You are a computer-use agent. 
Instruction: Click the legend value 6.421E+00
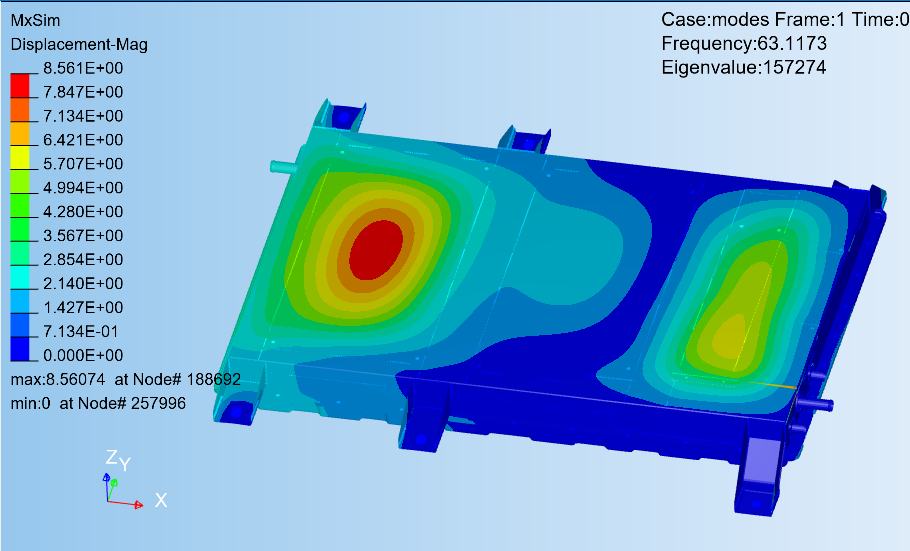[x=83, y=140]
